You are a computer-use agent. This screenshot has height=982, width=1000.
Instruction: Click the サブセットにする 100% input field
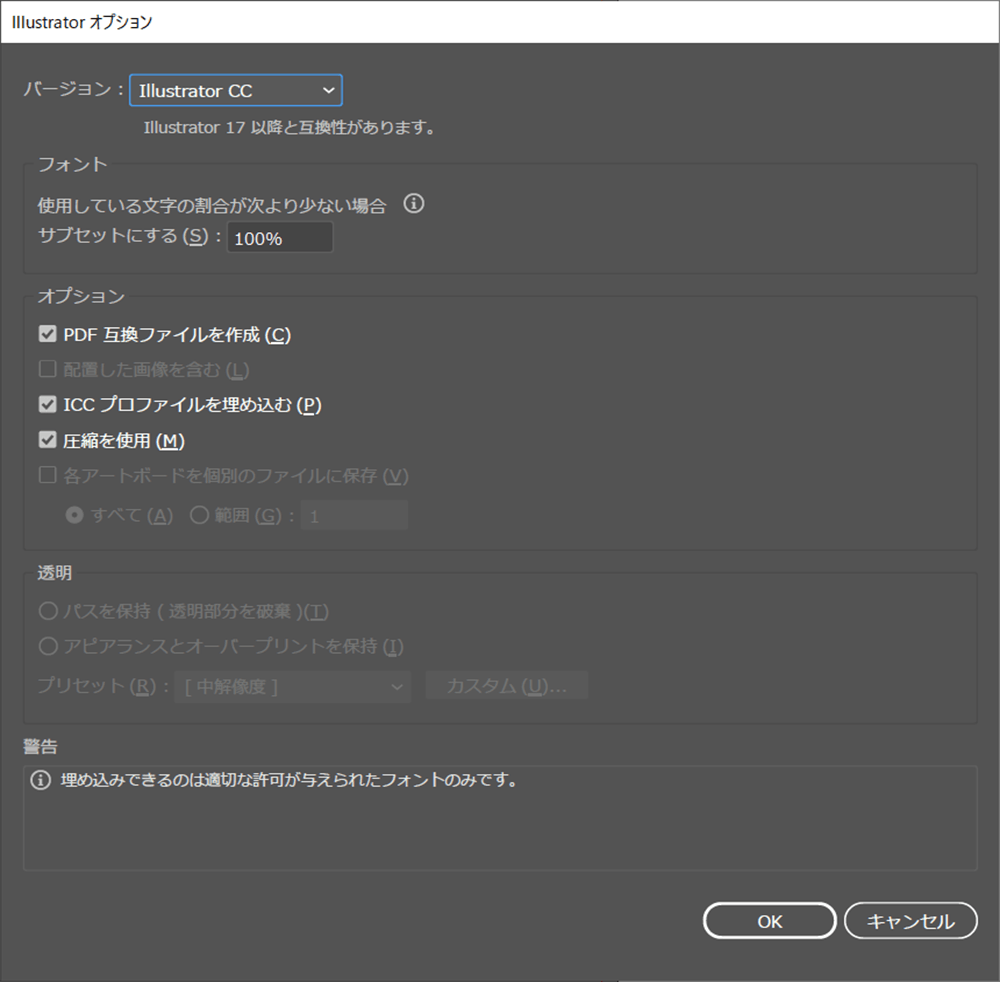(x=280, y=237)
